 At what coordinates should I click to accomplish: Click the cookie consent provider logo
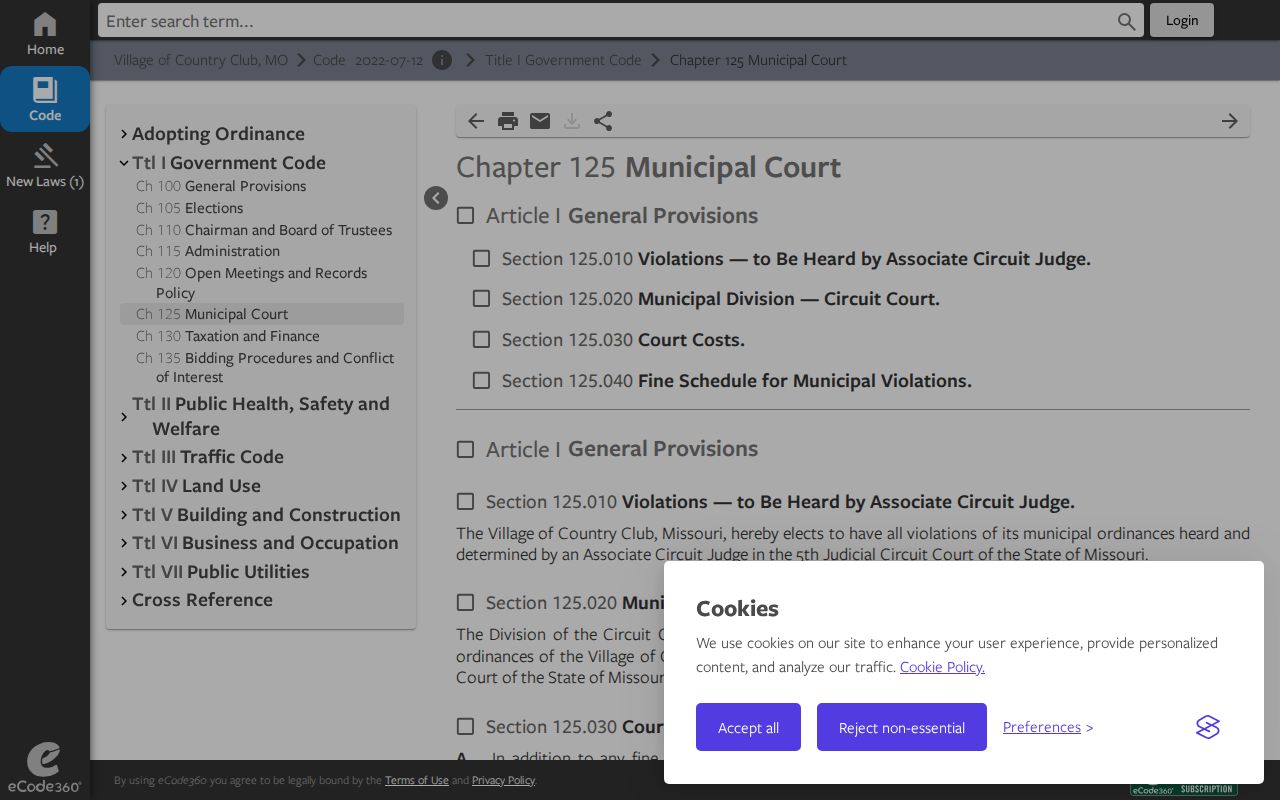coord(1208,727)
